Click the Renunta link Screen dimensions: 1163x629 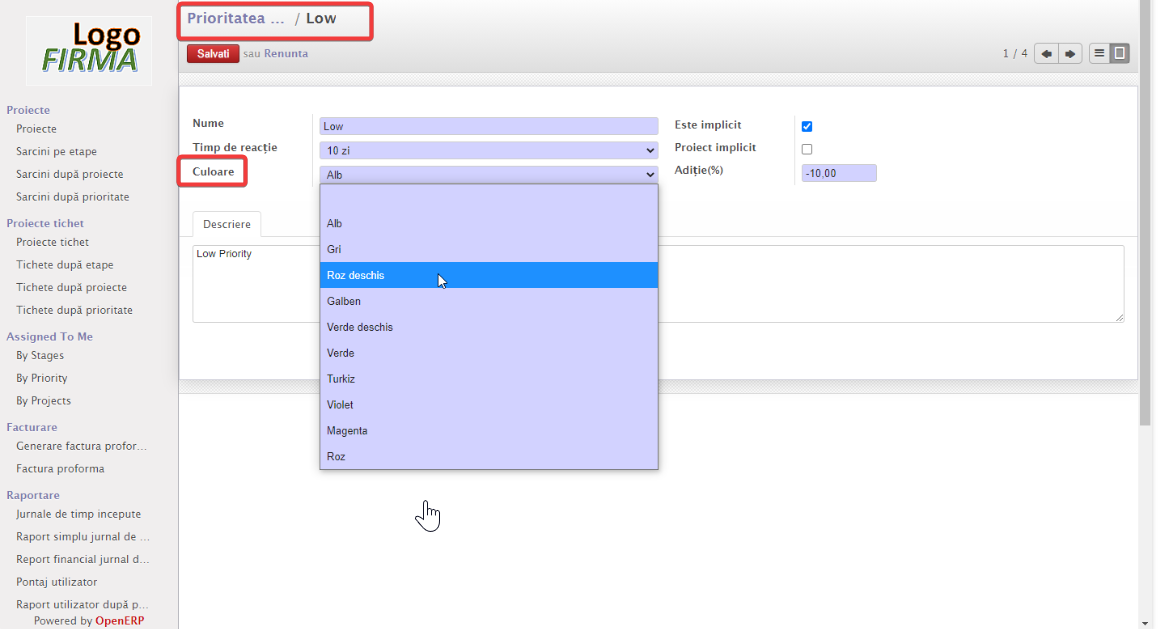click(x=286, y=54)
